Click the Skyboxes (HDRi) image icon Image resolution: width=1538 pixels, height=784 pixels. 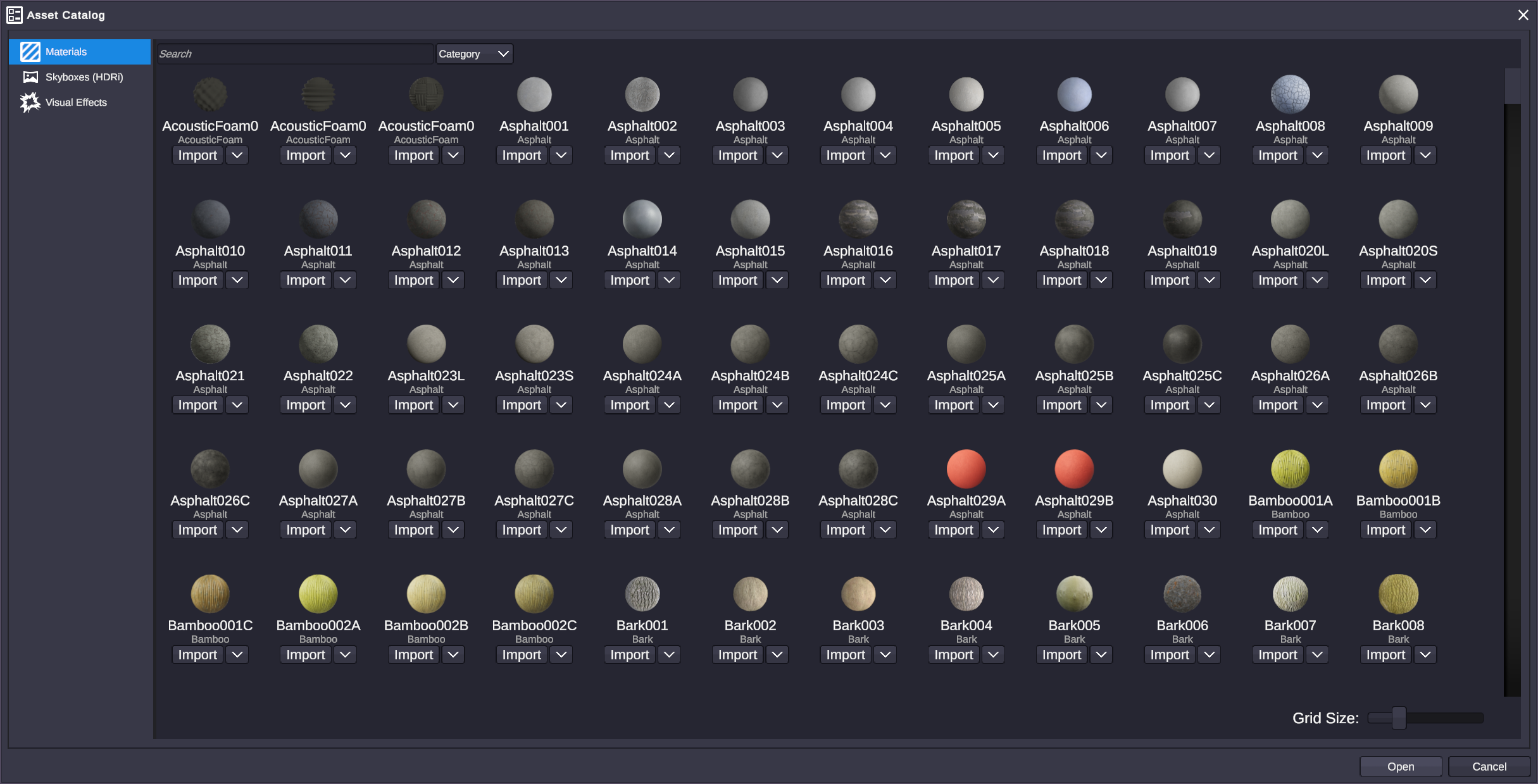[29, 77]
